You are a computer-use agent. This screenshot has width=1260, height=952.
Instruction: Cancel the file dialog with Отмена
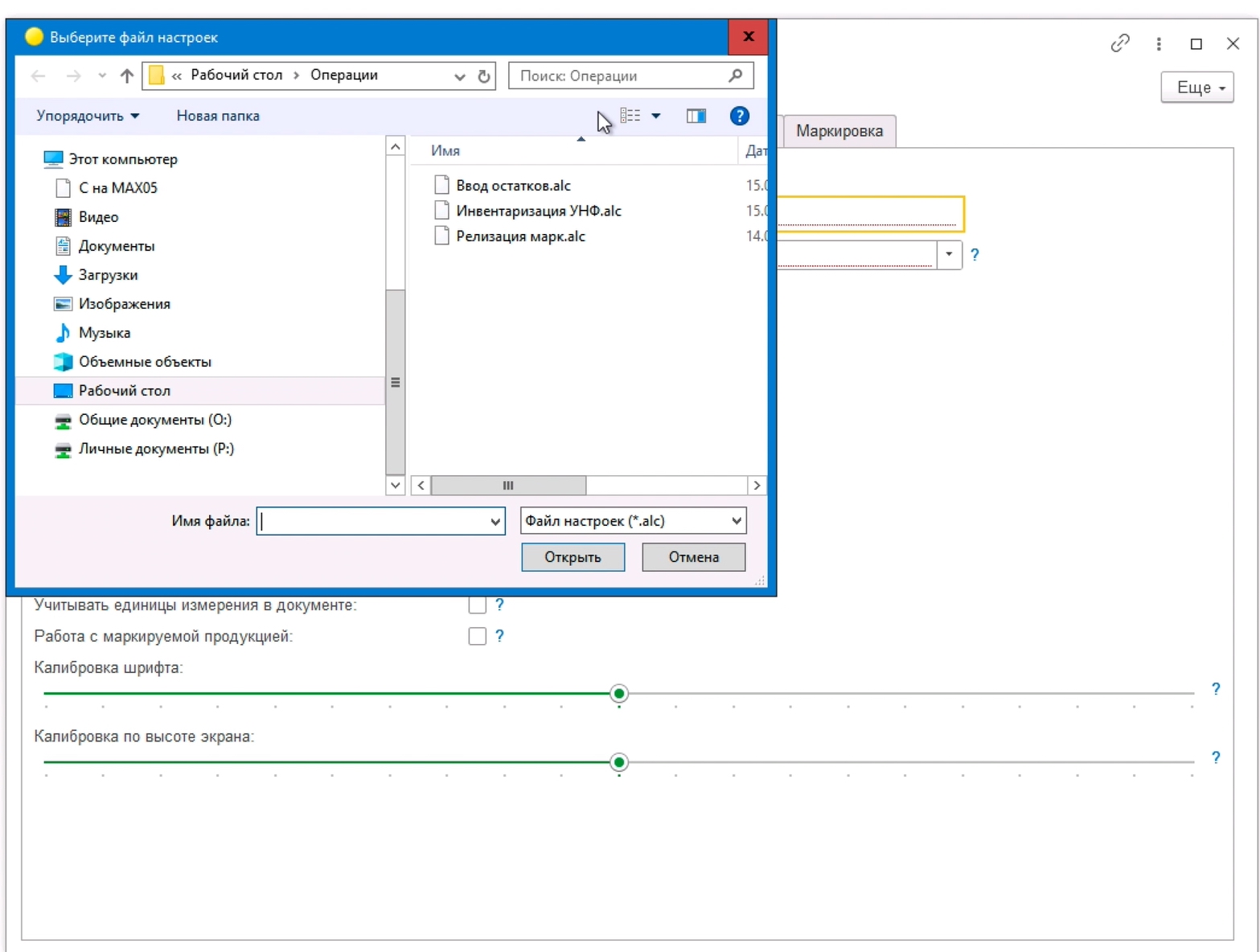pyautogui.click(x=694, y=557)
